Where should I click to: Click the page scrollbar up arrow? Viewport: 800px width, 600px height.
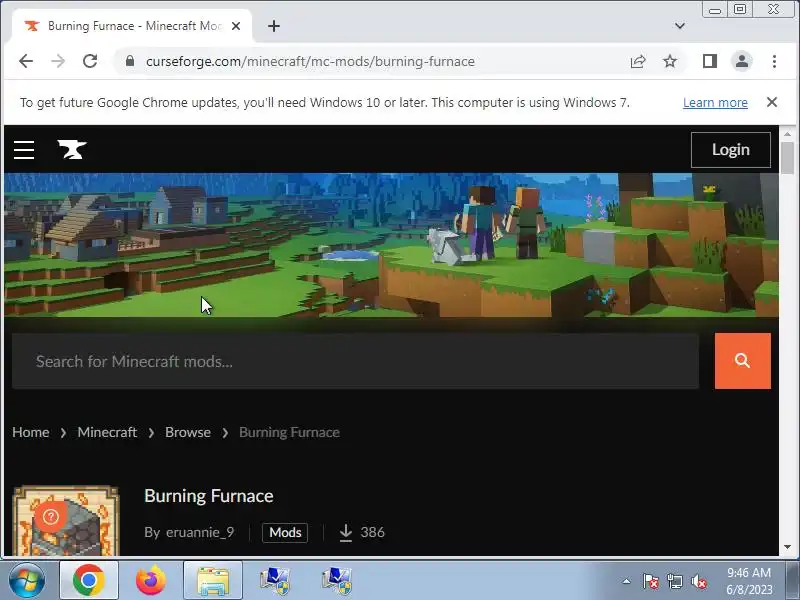[787, 134]
